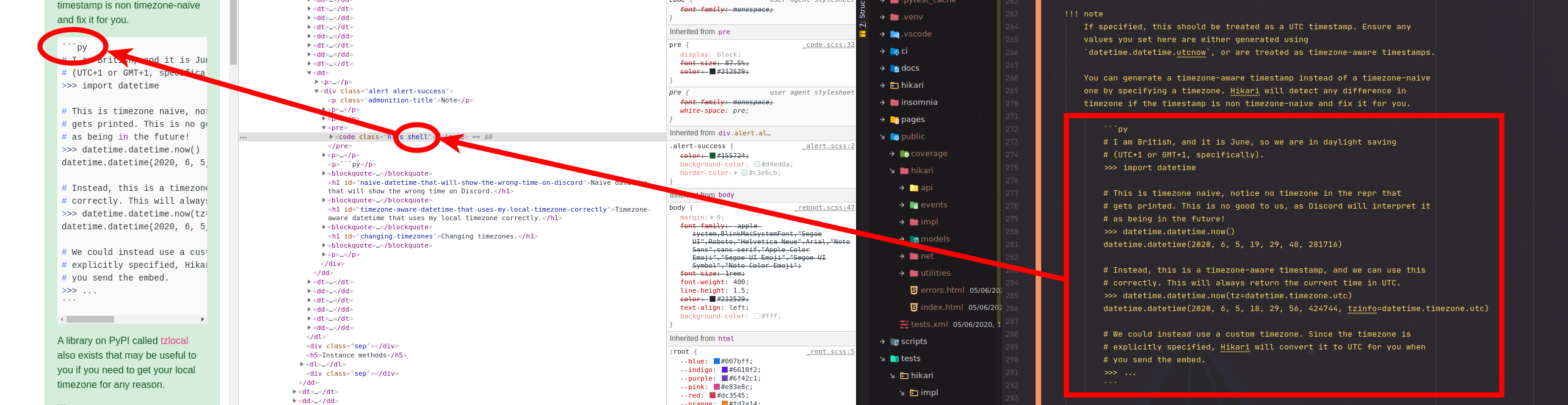Open the .venv folder icon in project tree

pyautogui.click(x=895, y=17)
